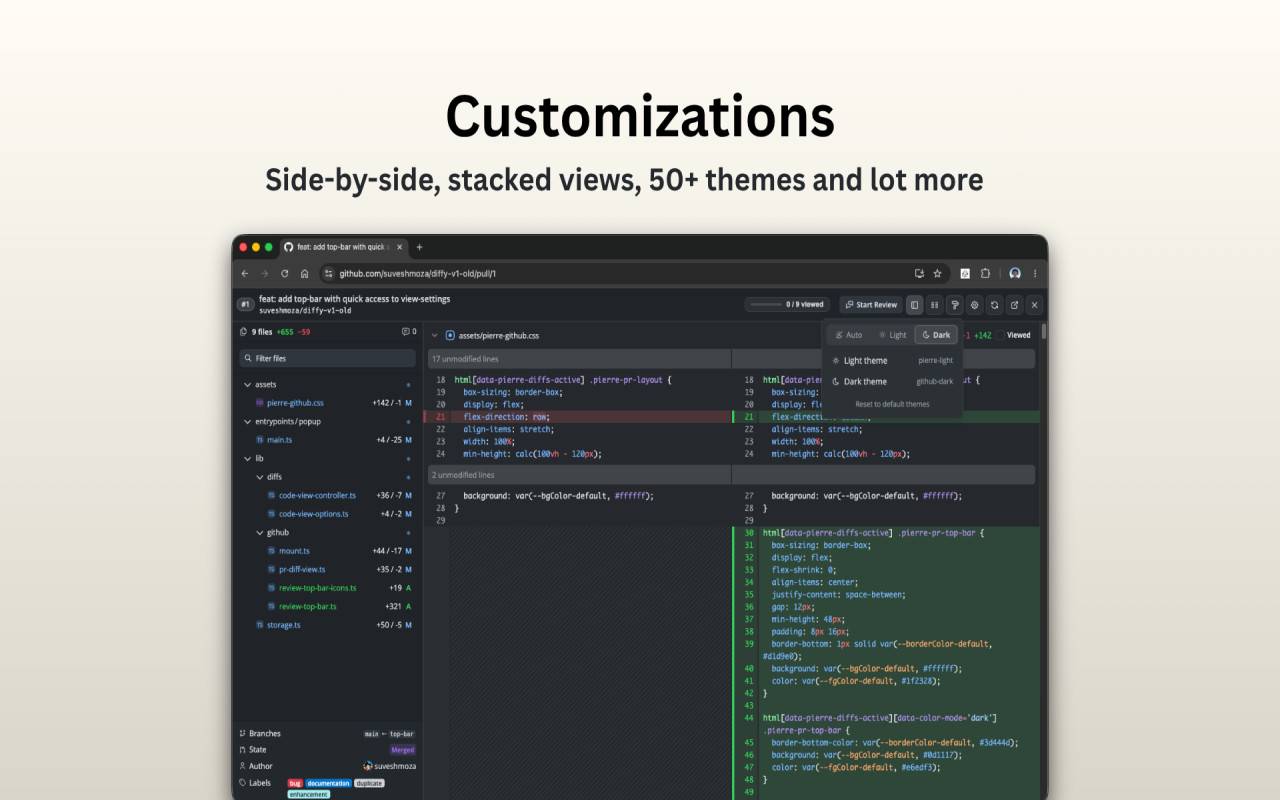Image resolution: width=1280 pixels, height=800 pixels.
Task: Select the Auto color mode option
Action: 849,335
